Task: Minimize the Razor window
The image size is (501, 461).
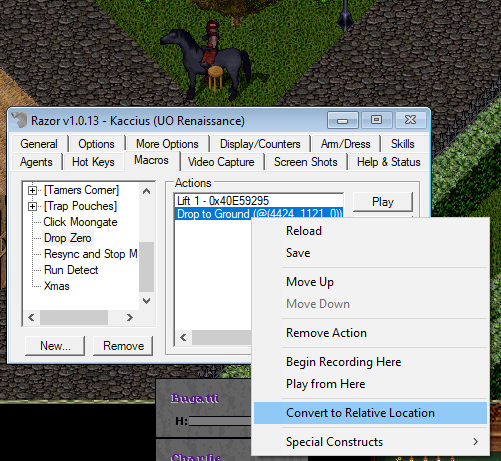Action: 343,120
